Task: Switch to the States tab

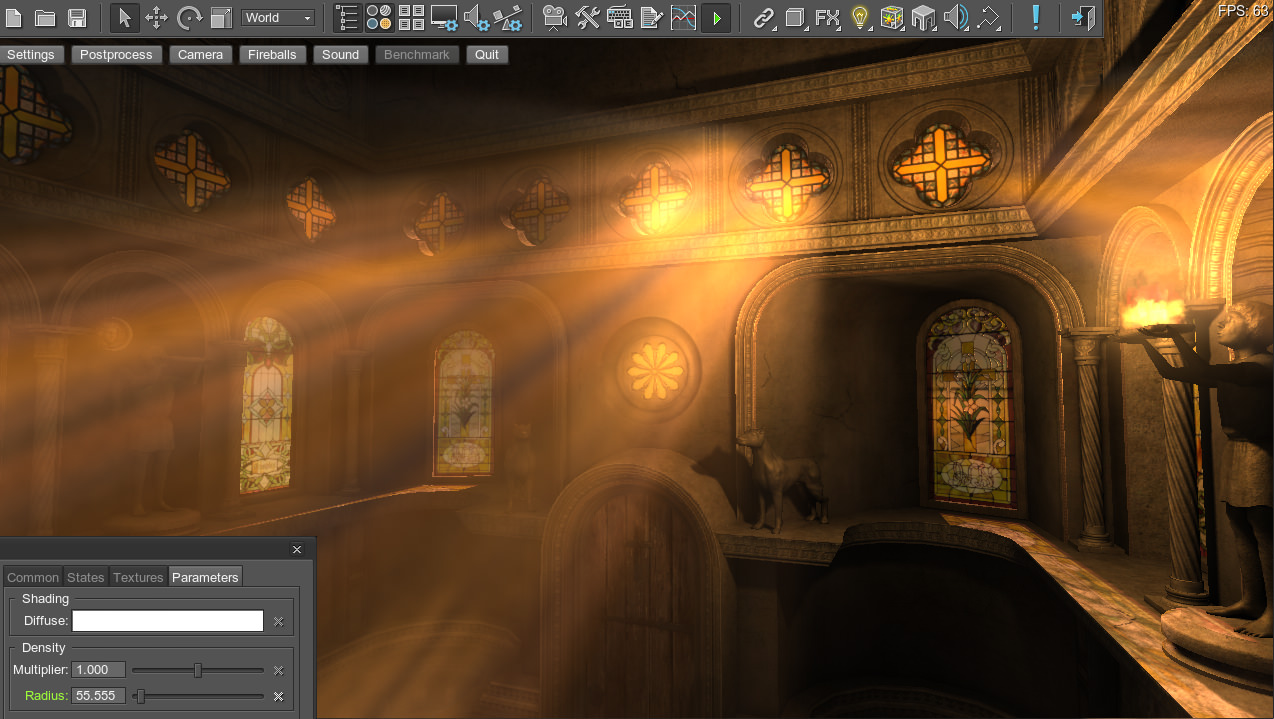Action: click(x=86, y=577)
